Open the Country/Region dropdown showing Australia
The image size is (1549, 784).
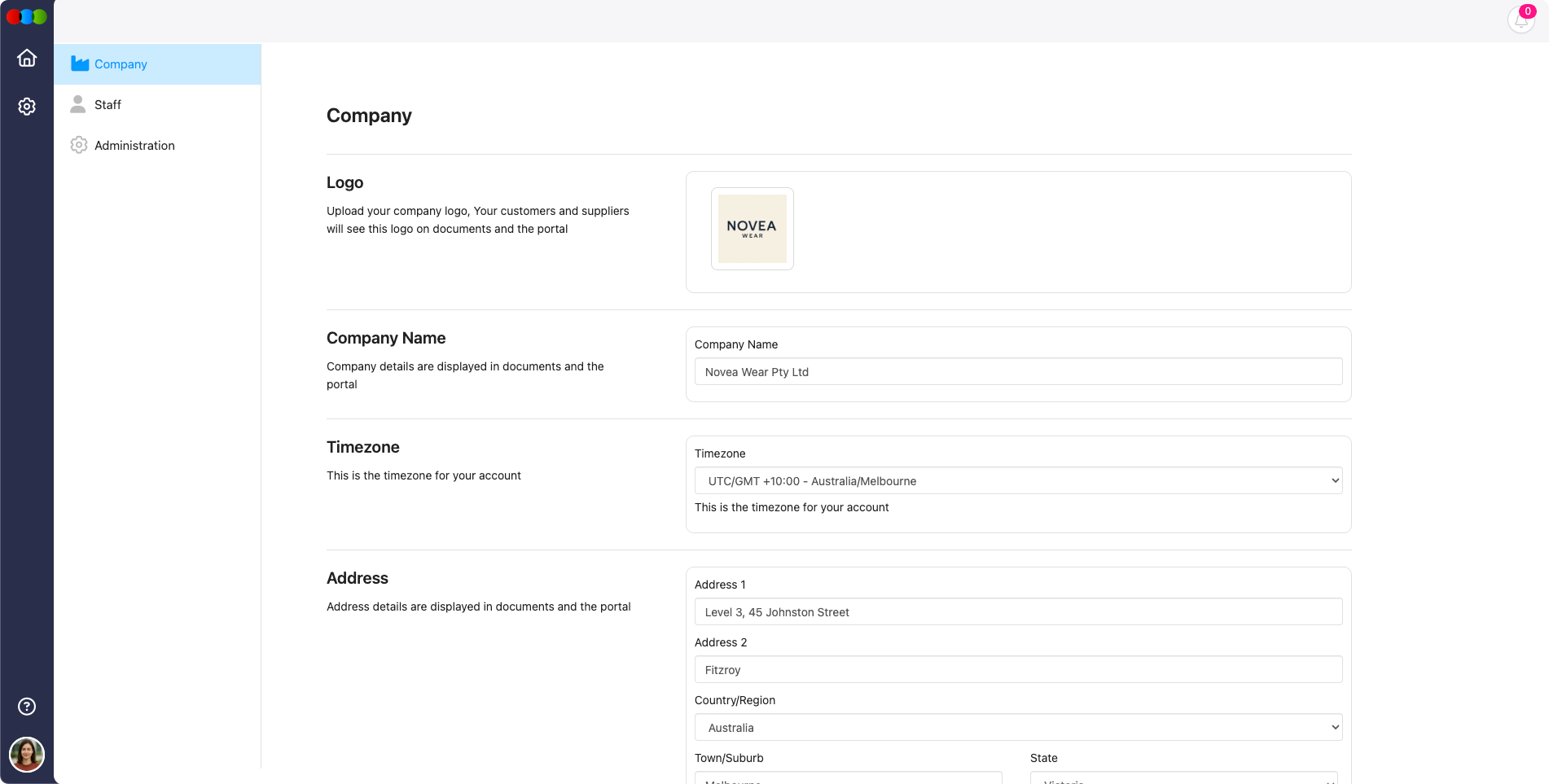click(x=1017, y=727)
